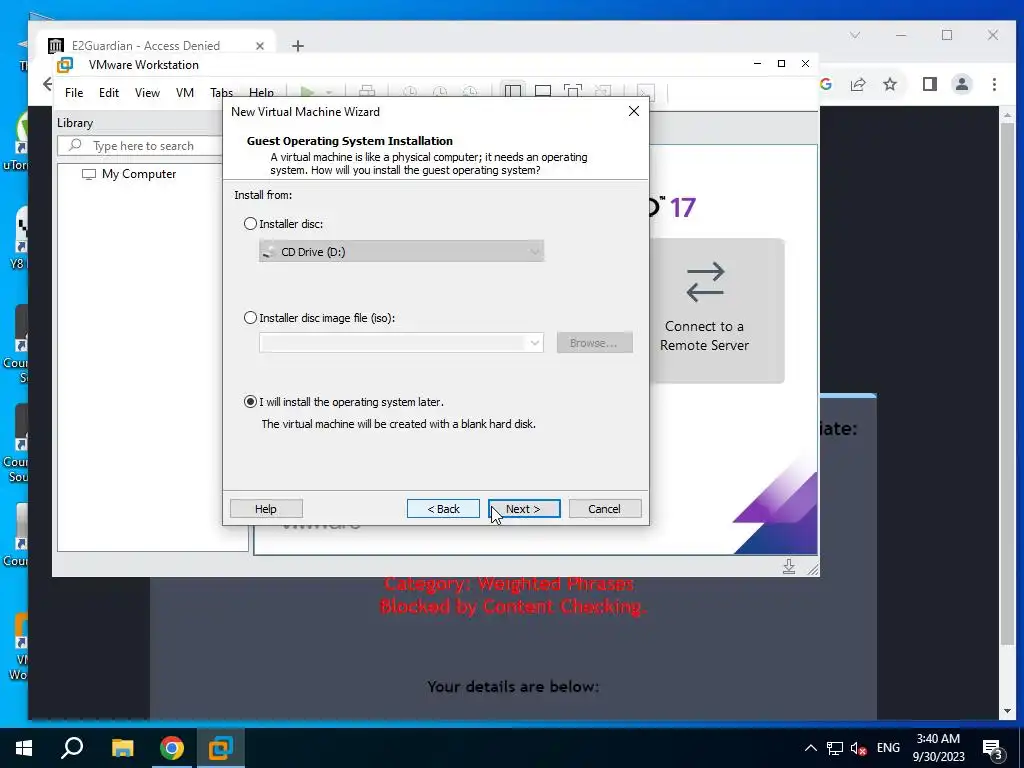This screenshot has width=1024, height=768.
Task: Cancel the New Virtual Machine Wizard
Action: coord(605,509)
